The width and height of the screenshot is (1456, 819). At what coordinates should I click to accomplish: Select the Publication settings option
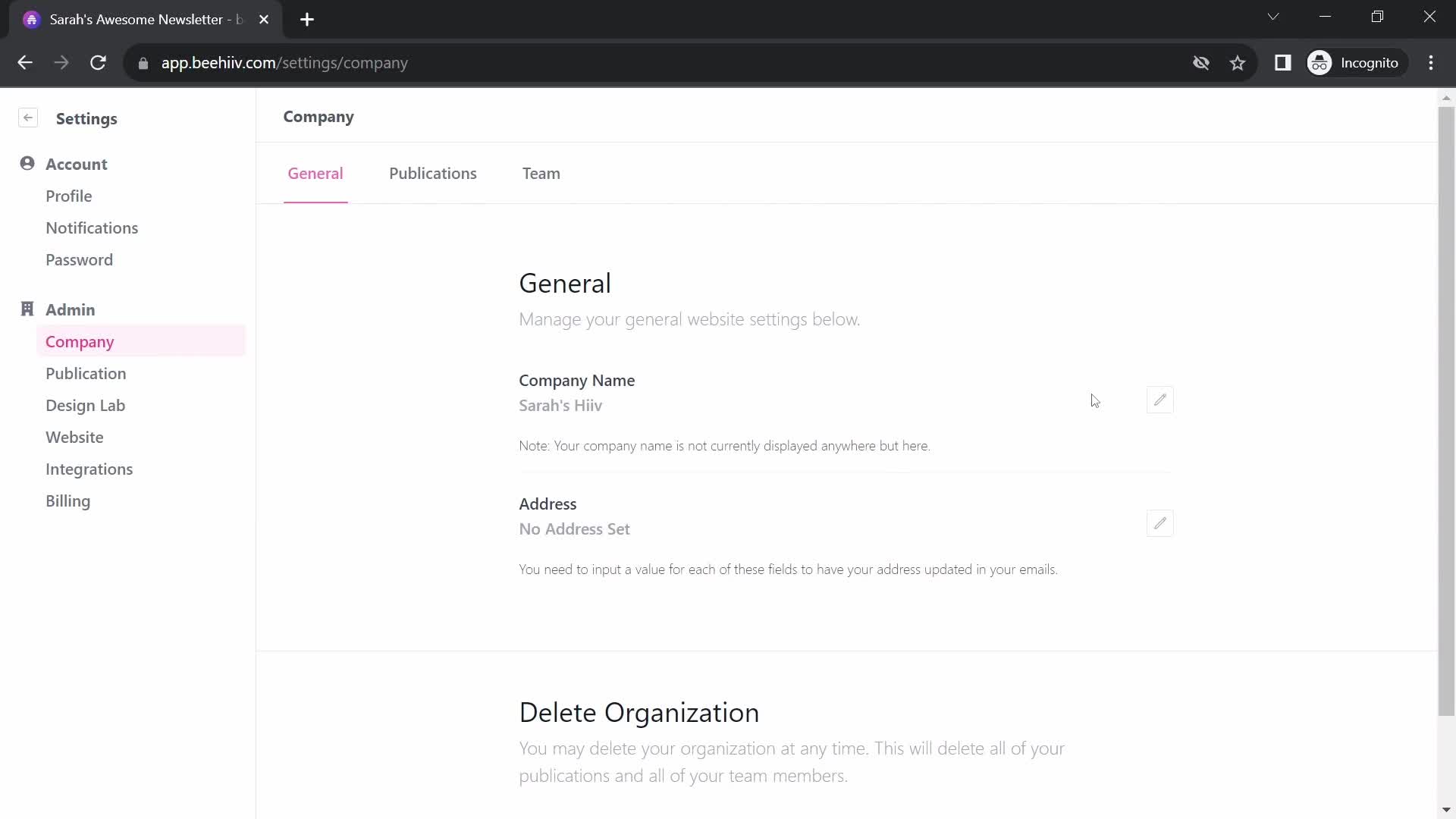[85, 374]
